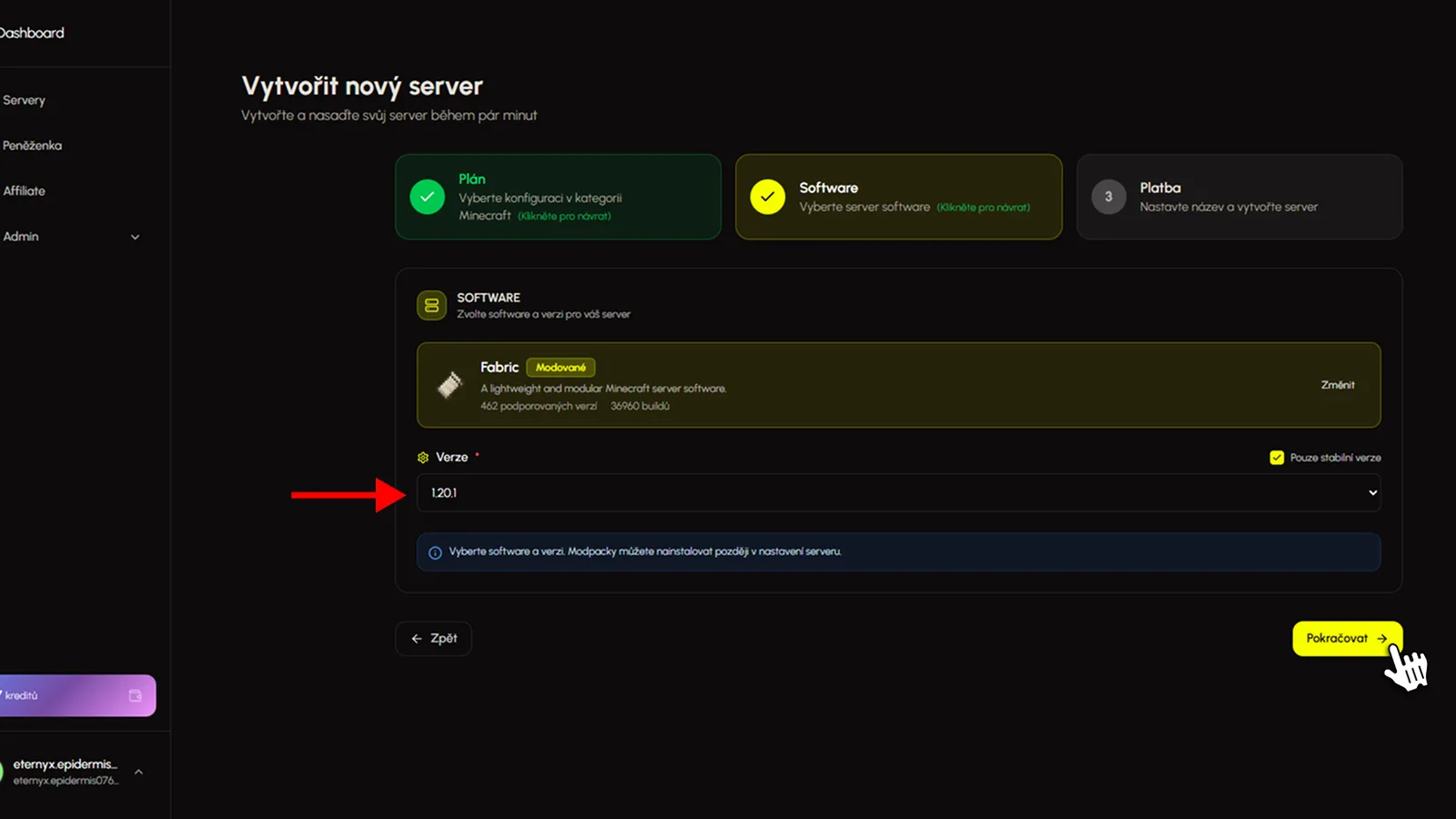1456x819 pixels.
Task: Click the green checkmark on the Plán step
Action: pyautogui.click(x=427, y=197)
